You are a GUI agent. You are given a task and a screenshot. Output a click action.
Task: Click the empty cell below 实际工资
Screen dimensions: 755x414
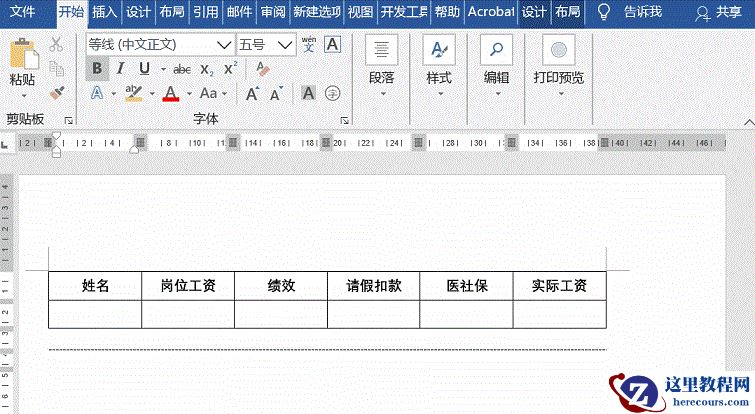coord(560,314)
